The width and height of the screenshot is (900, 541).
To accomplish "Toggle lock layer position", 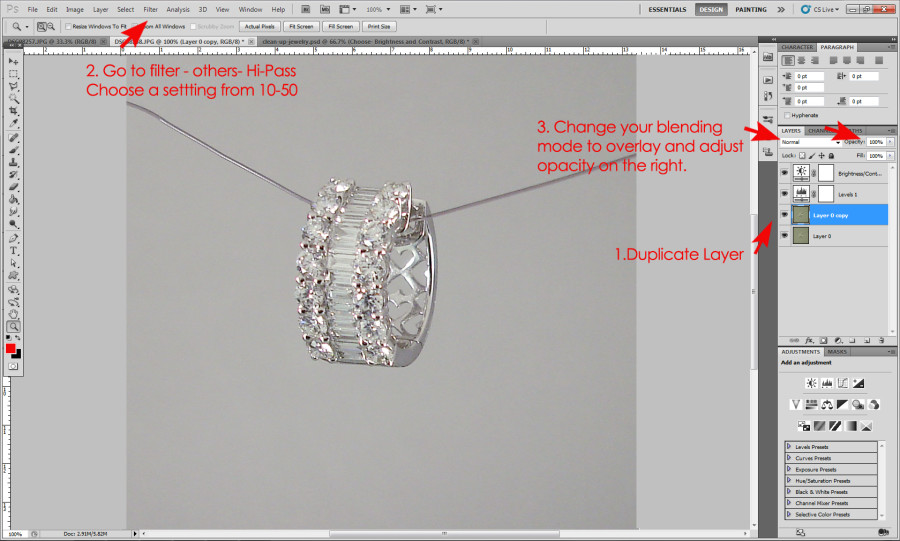I will click(x=821, y=155).
